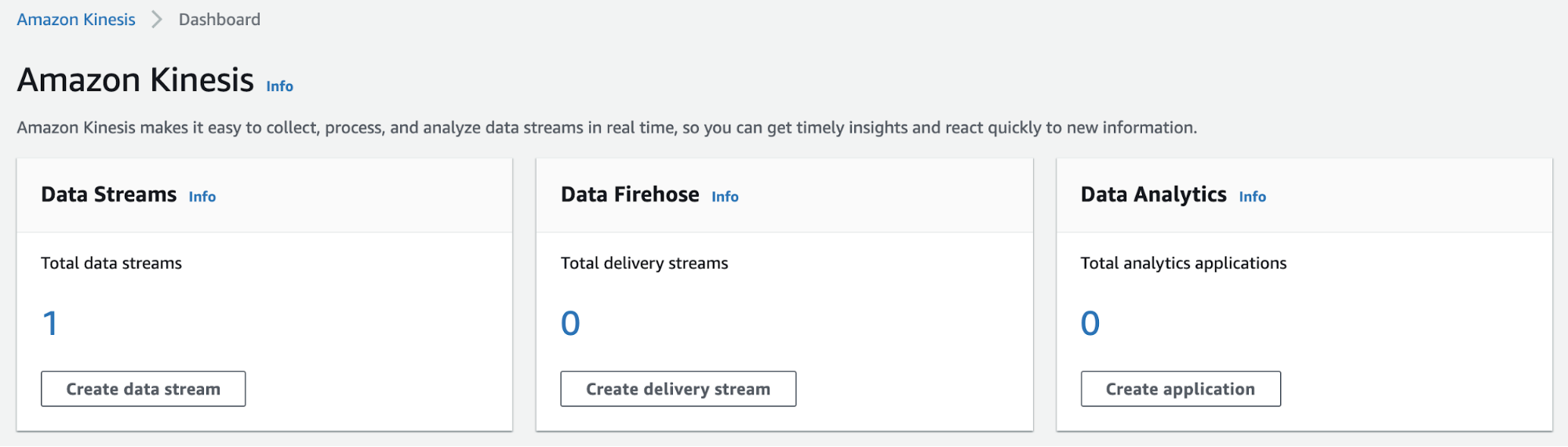The image size is (1568, 447).
Task: Select the Total analytics applications label
Action: (x=1184, y=263)
